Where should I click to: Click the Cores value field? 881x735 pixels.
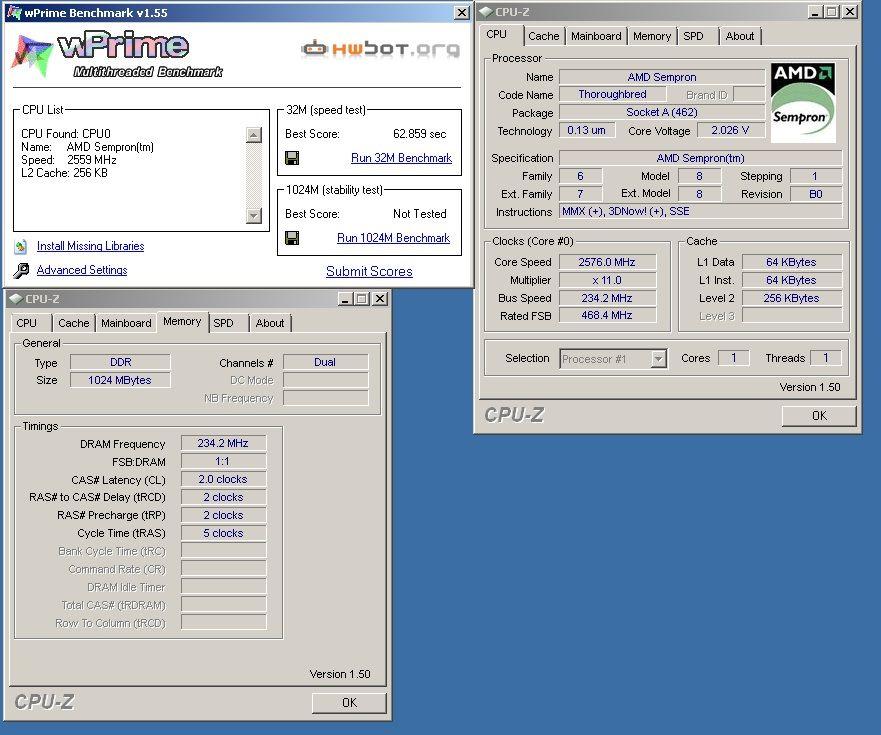(734, 358)
